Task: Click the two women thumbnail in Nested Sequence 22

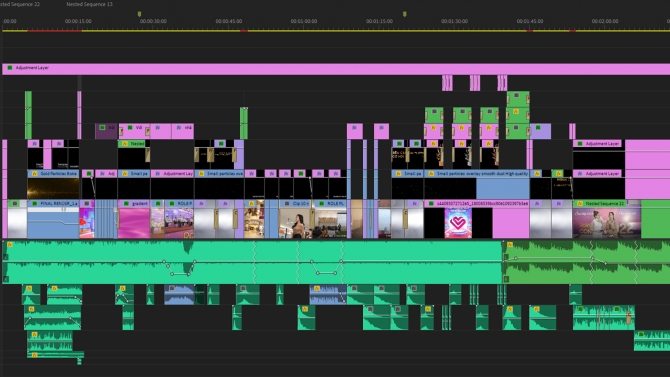Action: coord(606,223)
